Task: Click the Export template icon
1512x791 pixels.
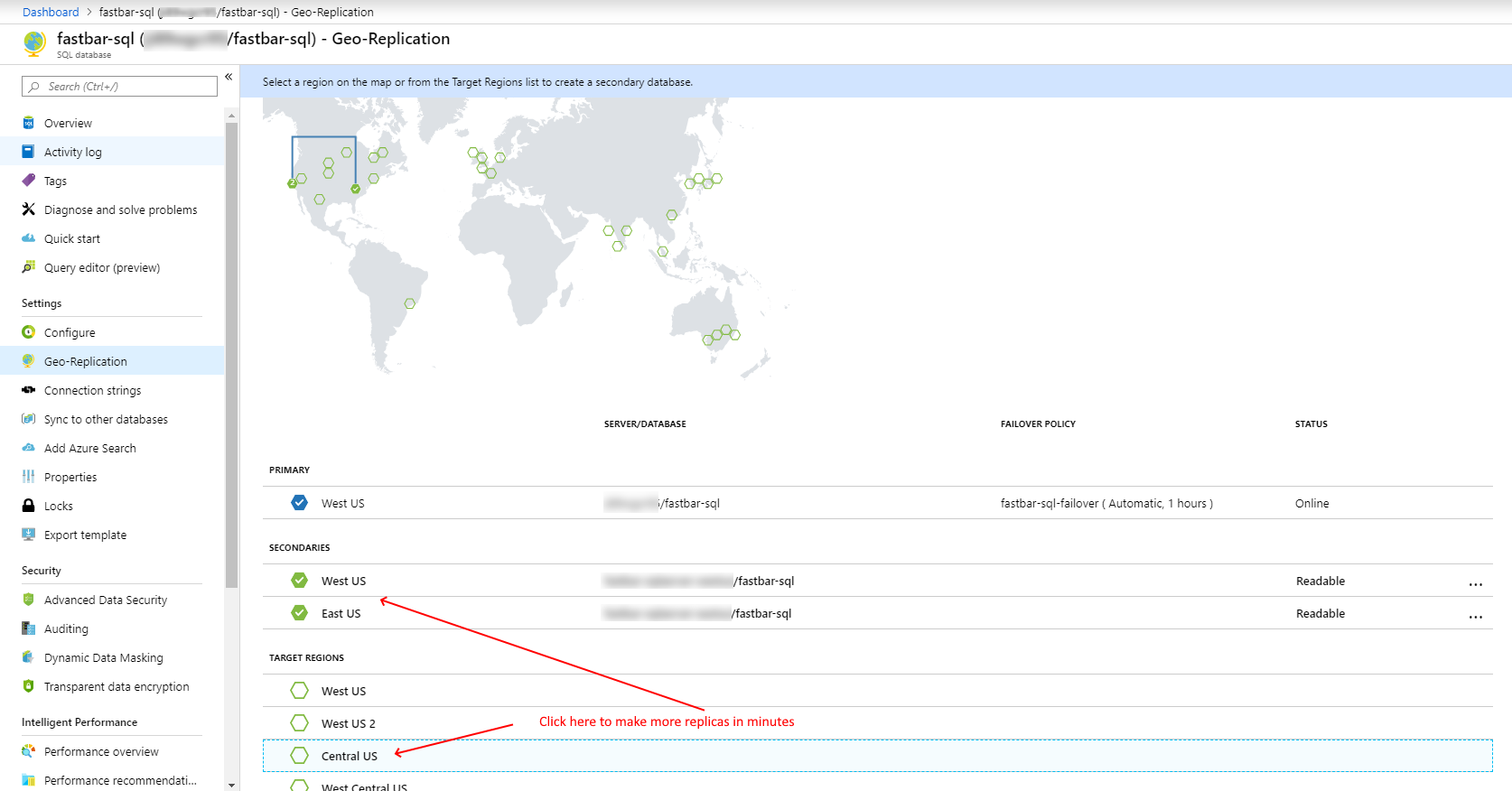Action: (x=29, y=535)
